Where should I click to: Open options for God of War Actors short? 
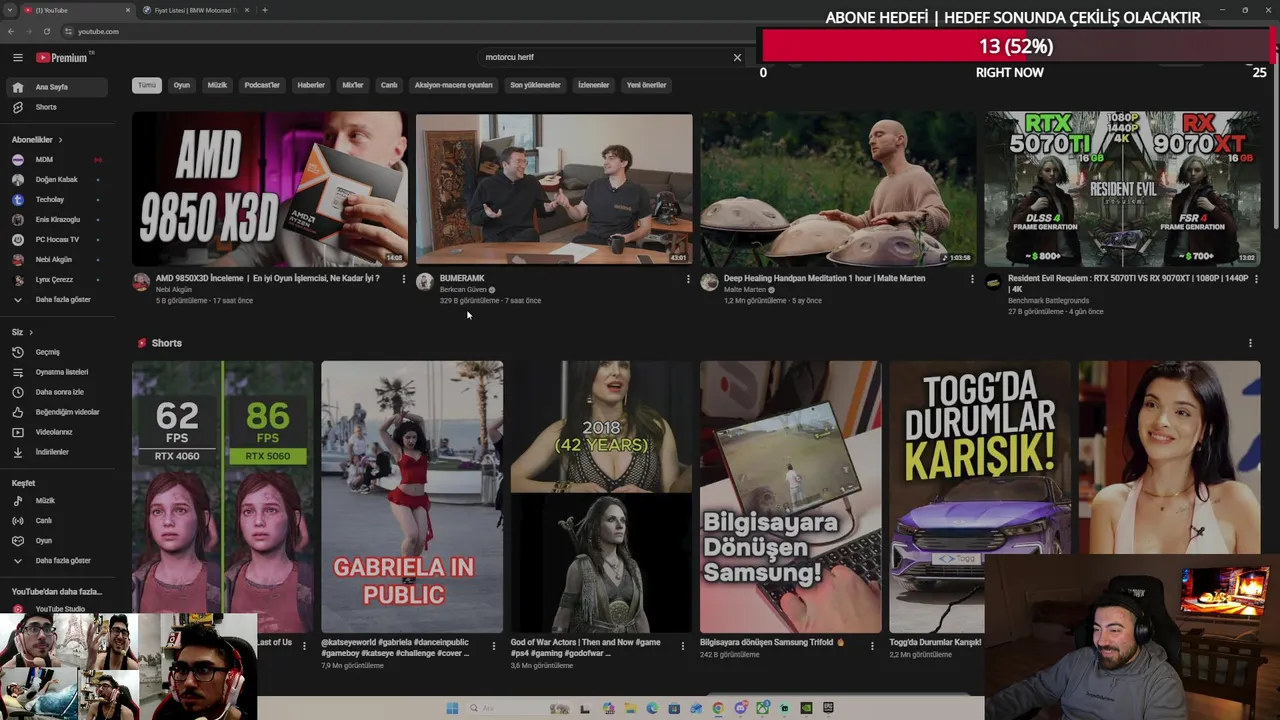coord(683,646)
